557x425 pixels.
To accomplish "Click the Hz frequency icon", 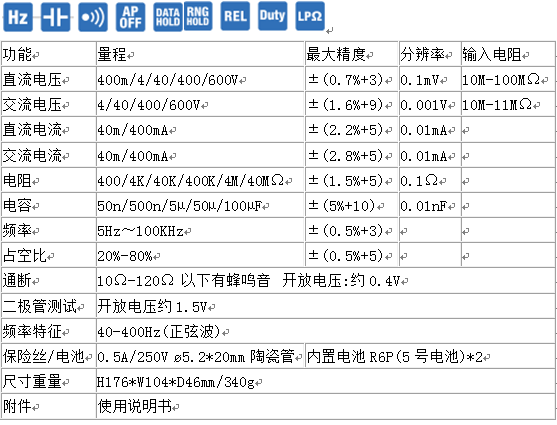I will click(18, 17).
